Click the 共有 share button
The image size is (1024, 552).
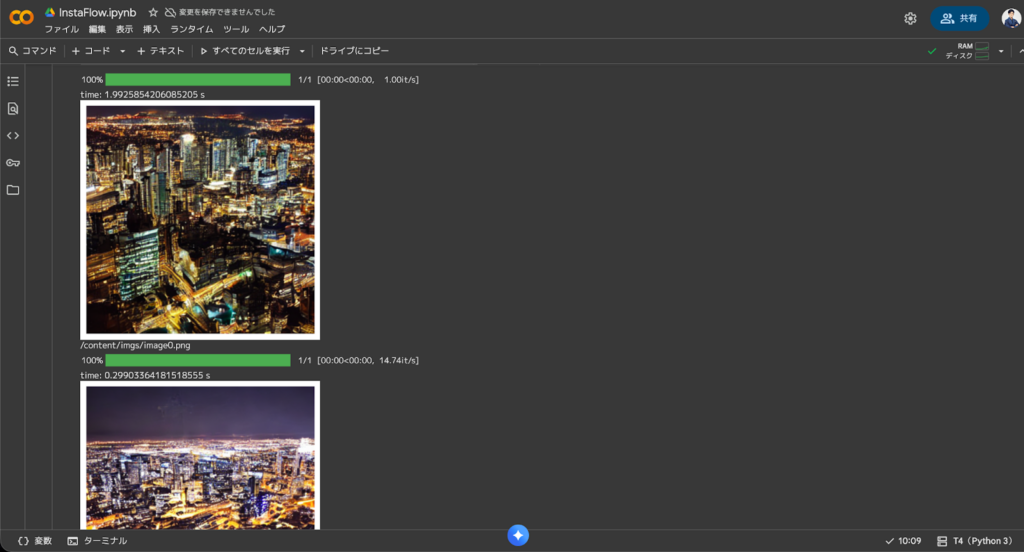point(959,18)
